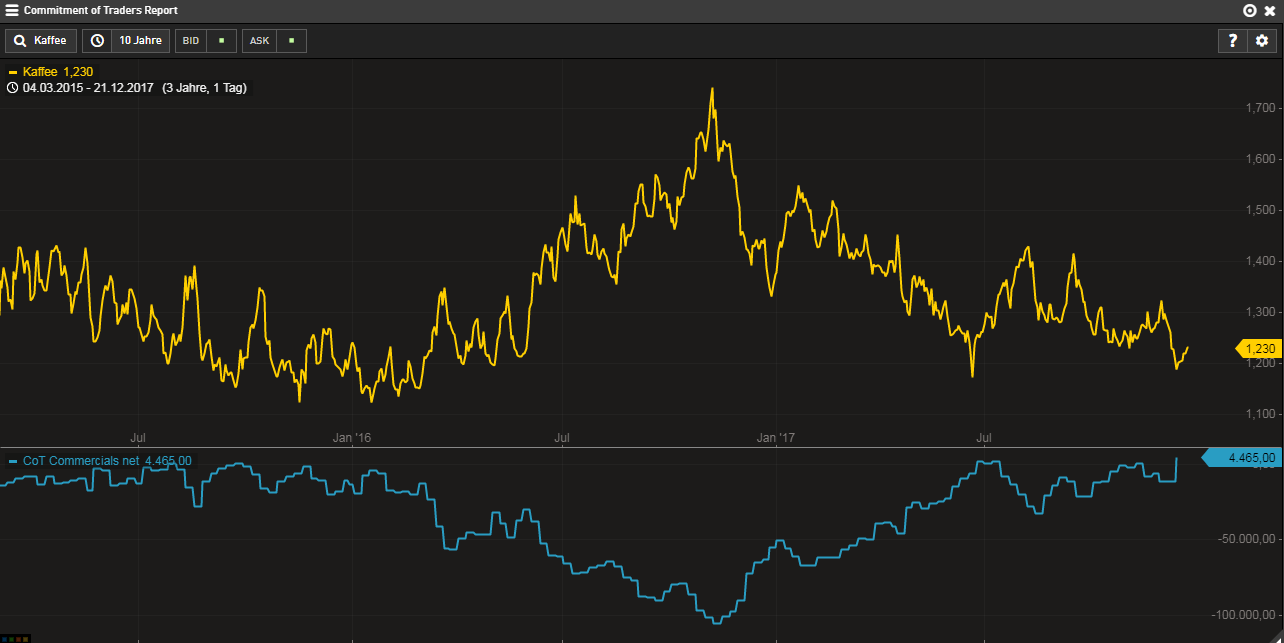Screen dimensions: 1284x643
Task: Click the yellow 1,230 price tag
Action: pyautogui.click(x=1259, y=348)
